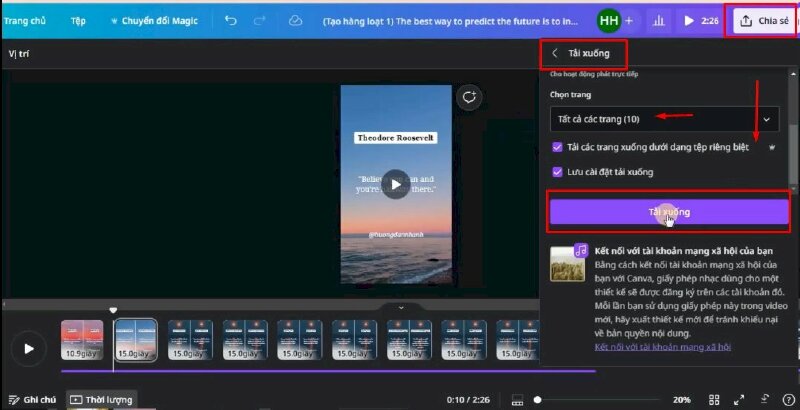
Task: Open the Trang chủ home menu
Action: (x=25, y=21)
